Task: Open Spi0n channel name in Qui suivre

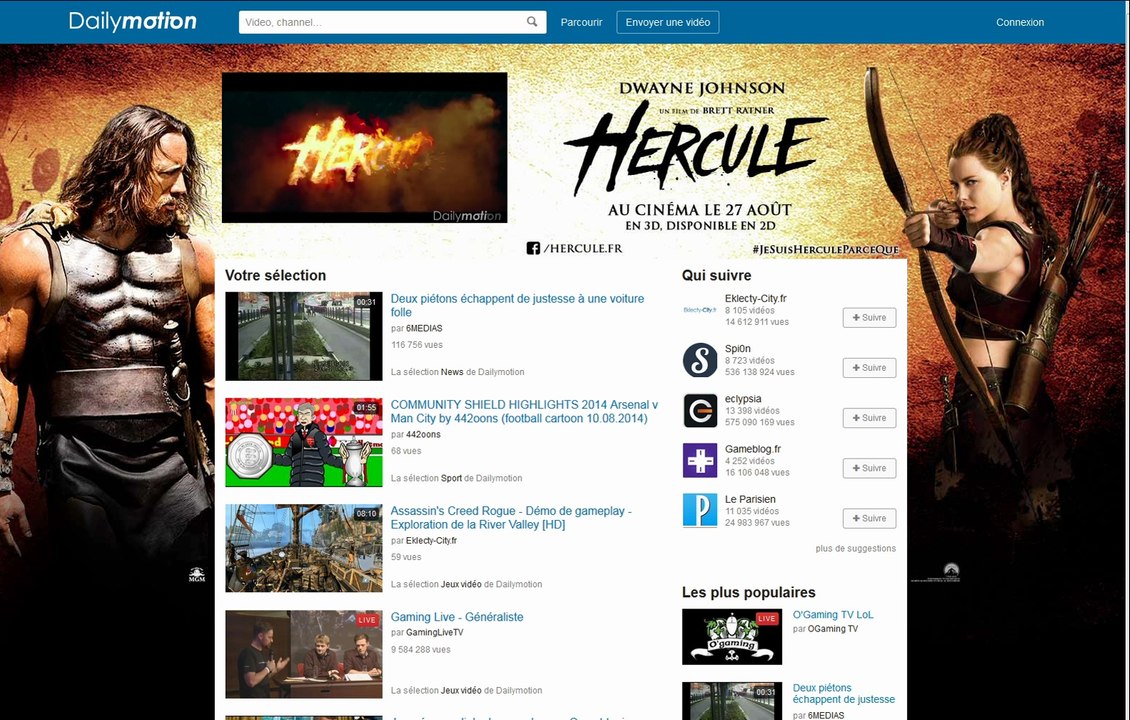Action: [x=738, y=349]
